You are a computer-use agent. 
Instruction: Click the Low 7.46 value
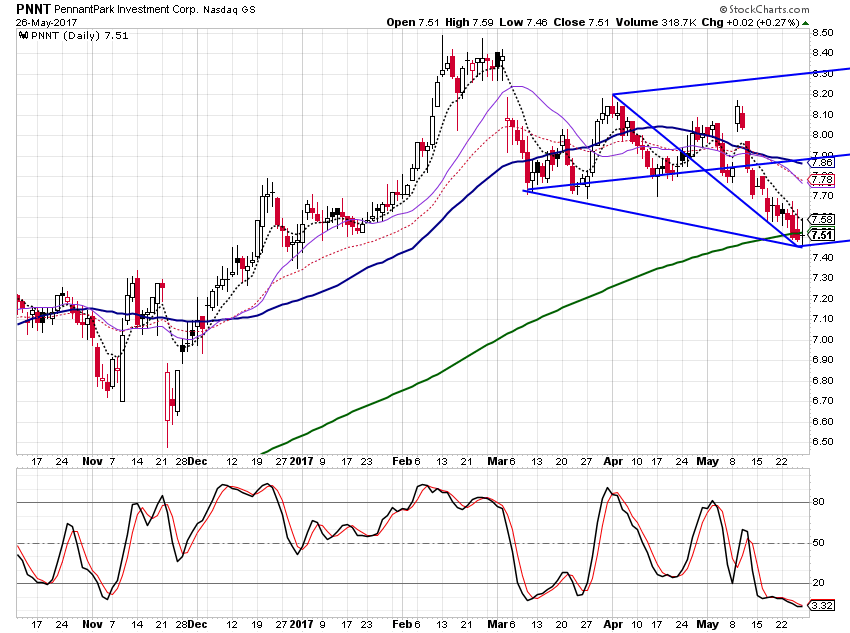524,22
